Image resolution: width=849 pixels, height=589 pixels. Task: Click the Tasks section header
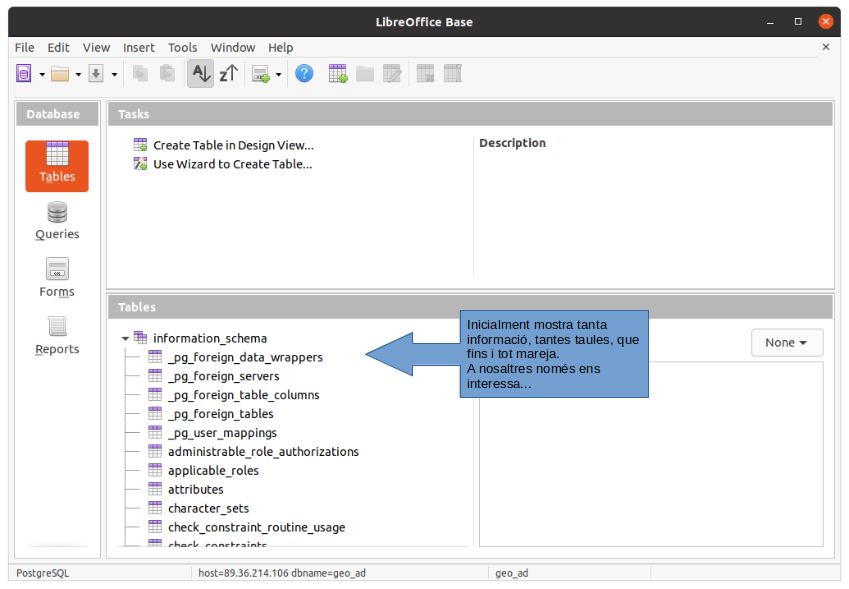click(x=470, y=114)
